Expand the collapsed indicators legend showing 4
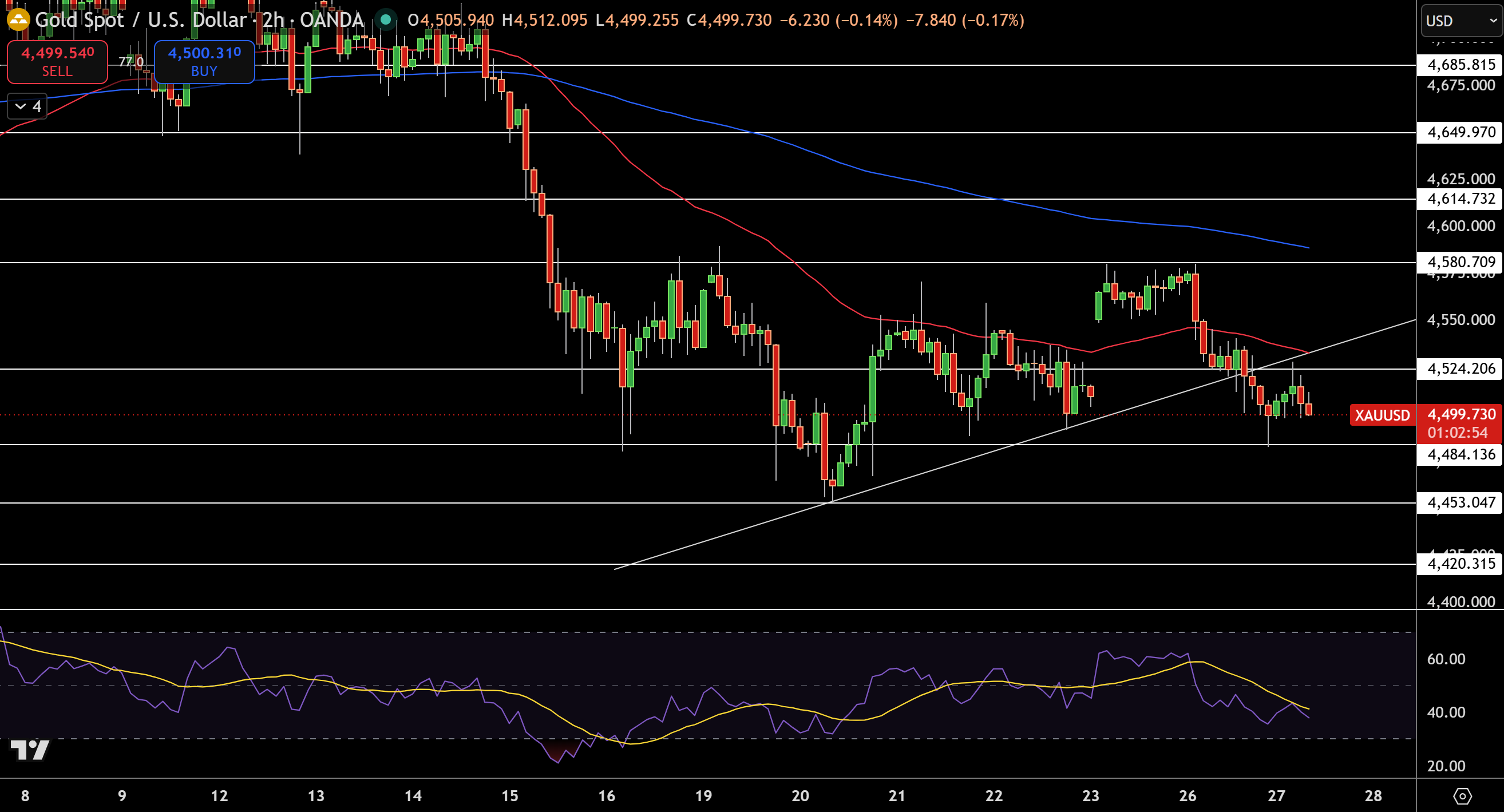Viewport: 1504px width, 812px height. (x=27, y=106)
